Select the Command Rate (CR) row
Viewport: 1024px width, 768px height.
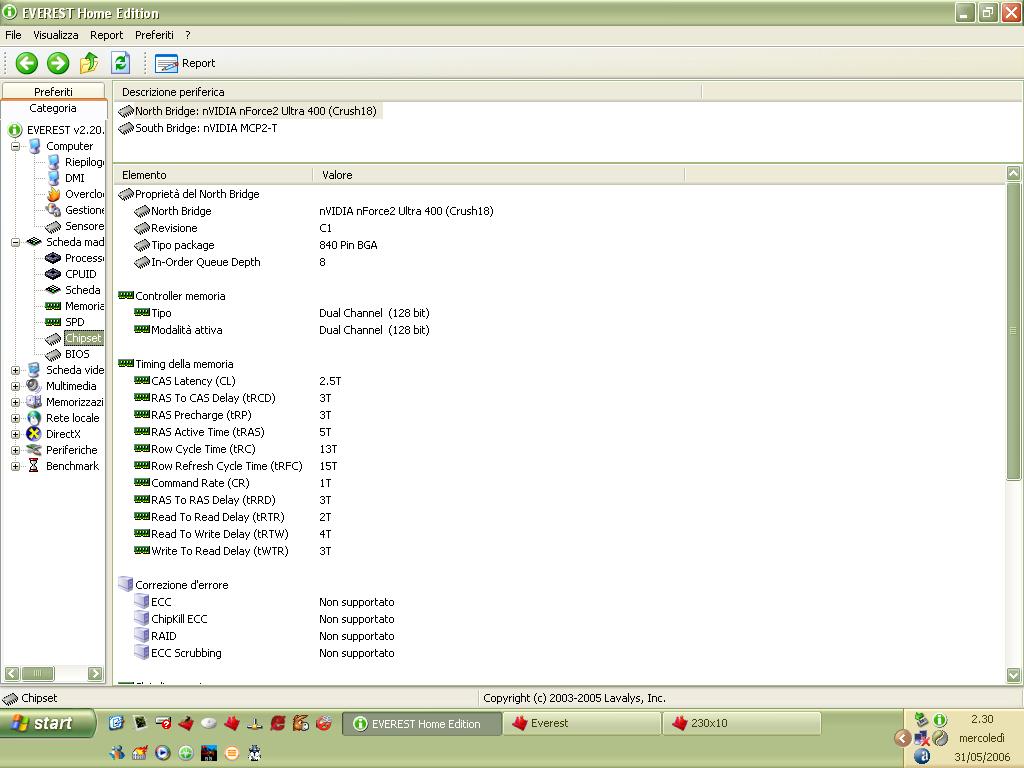233,483
